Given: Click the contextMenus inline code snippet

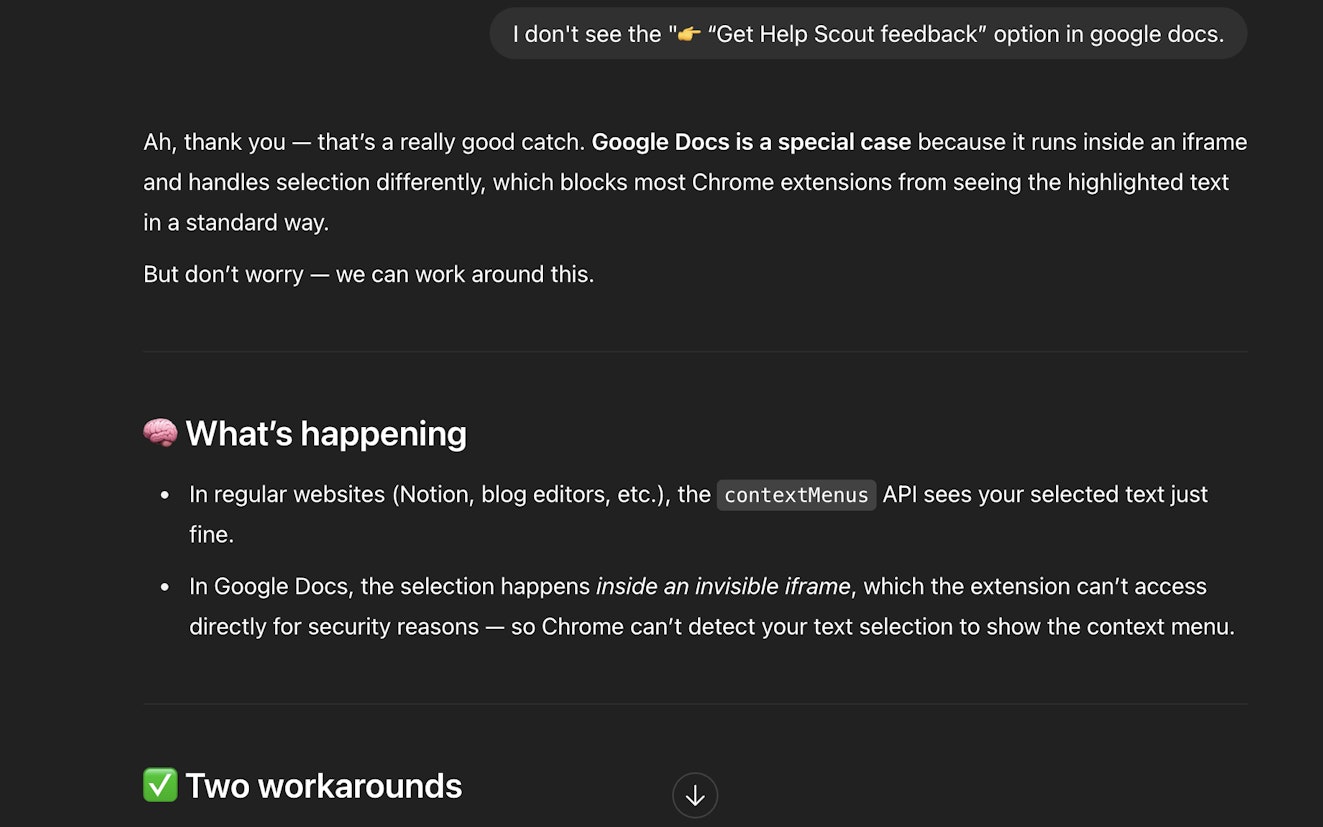Looking at the screenshot, I should click(796, 495).
